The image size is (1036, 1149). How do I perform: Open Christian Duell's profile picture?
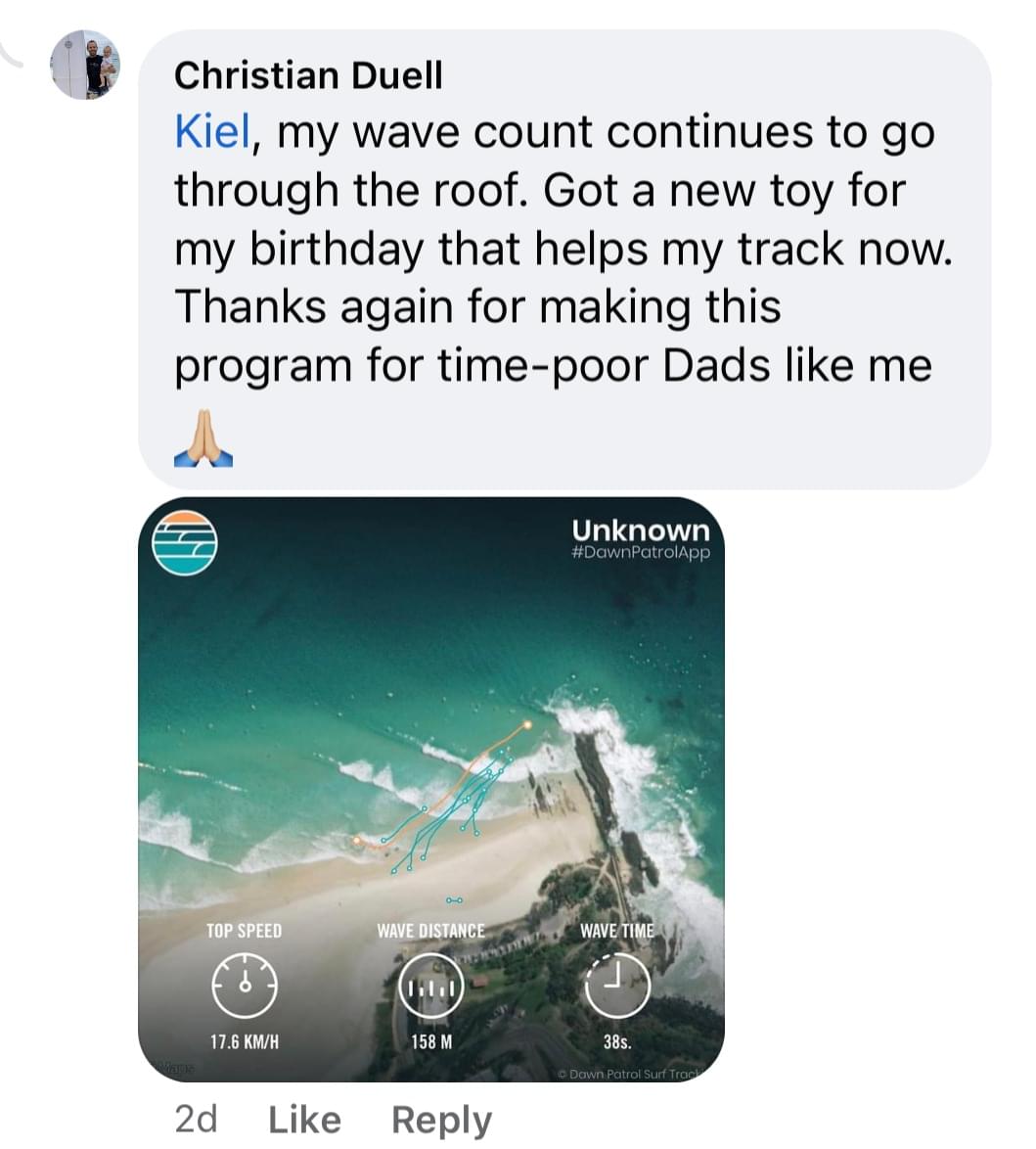point(85,65)
